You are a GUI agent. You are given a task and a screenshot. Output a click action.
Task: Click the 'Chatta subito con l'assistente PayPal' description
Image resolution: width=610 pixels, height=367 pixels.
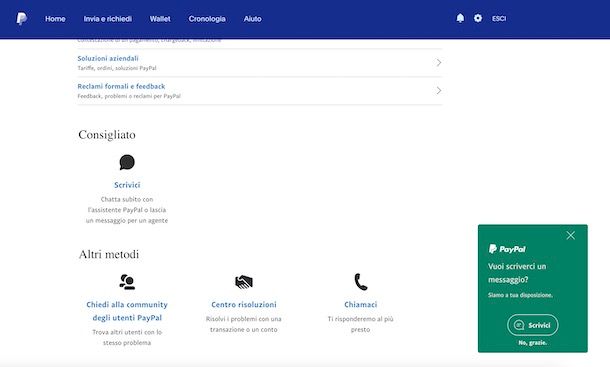click(127, 210)
